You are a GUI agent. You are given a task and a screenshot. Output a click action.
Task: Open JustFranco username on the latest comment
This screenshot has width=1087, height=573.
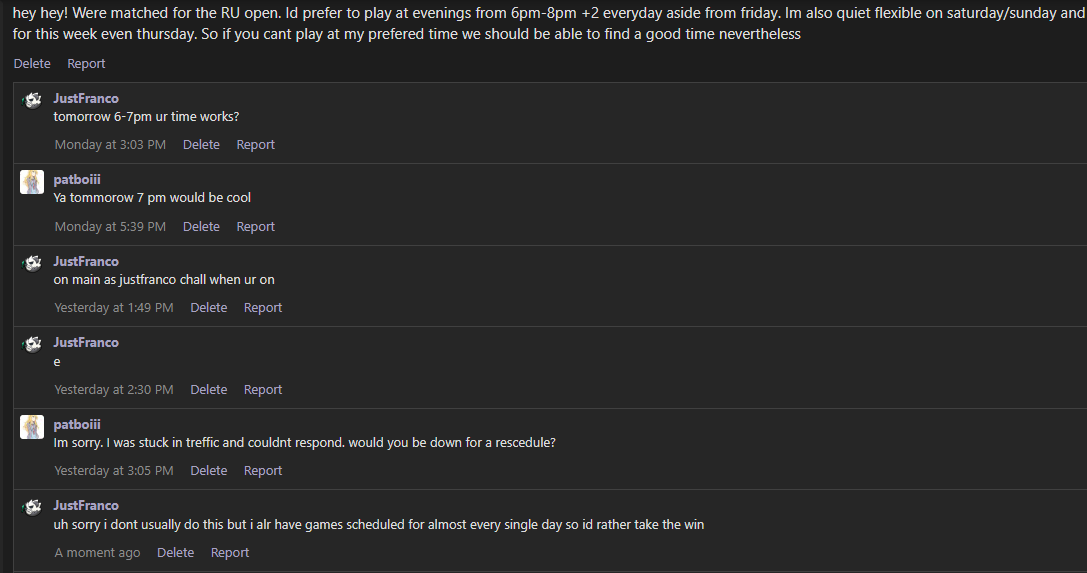tap(86, 505)
